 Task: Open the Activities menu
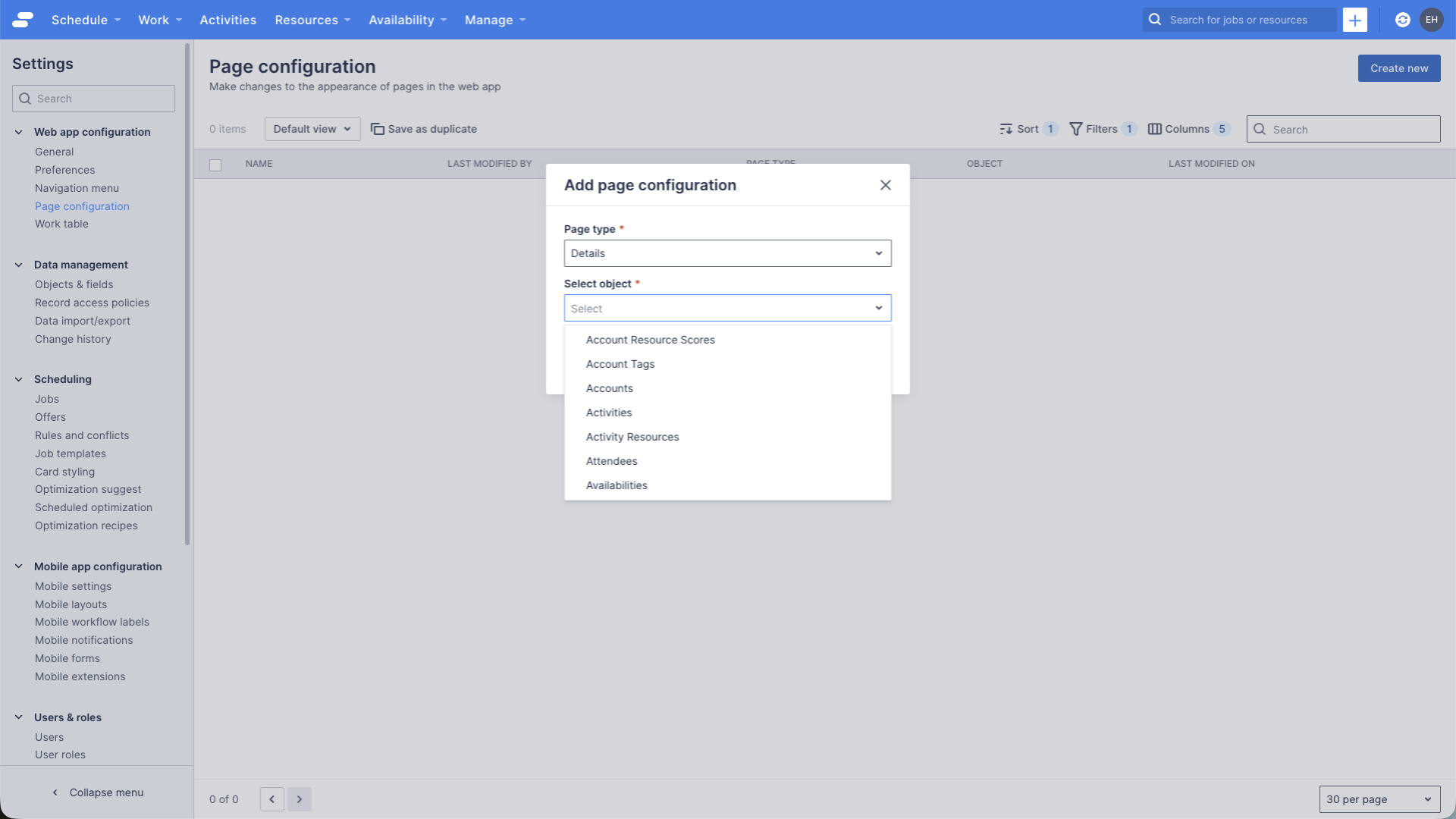[227, 20]
